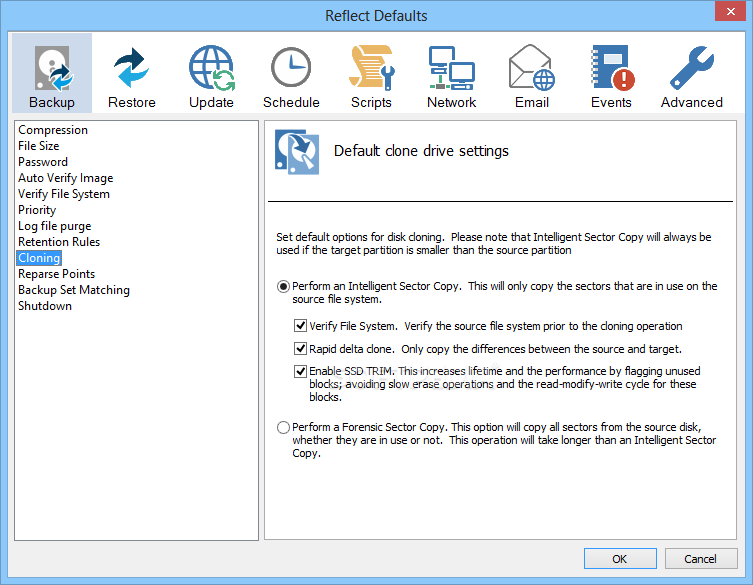Select Retention Rules list entry

pyautogui.click(x=59, y=242)
